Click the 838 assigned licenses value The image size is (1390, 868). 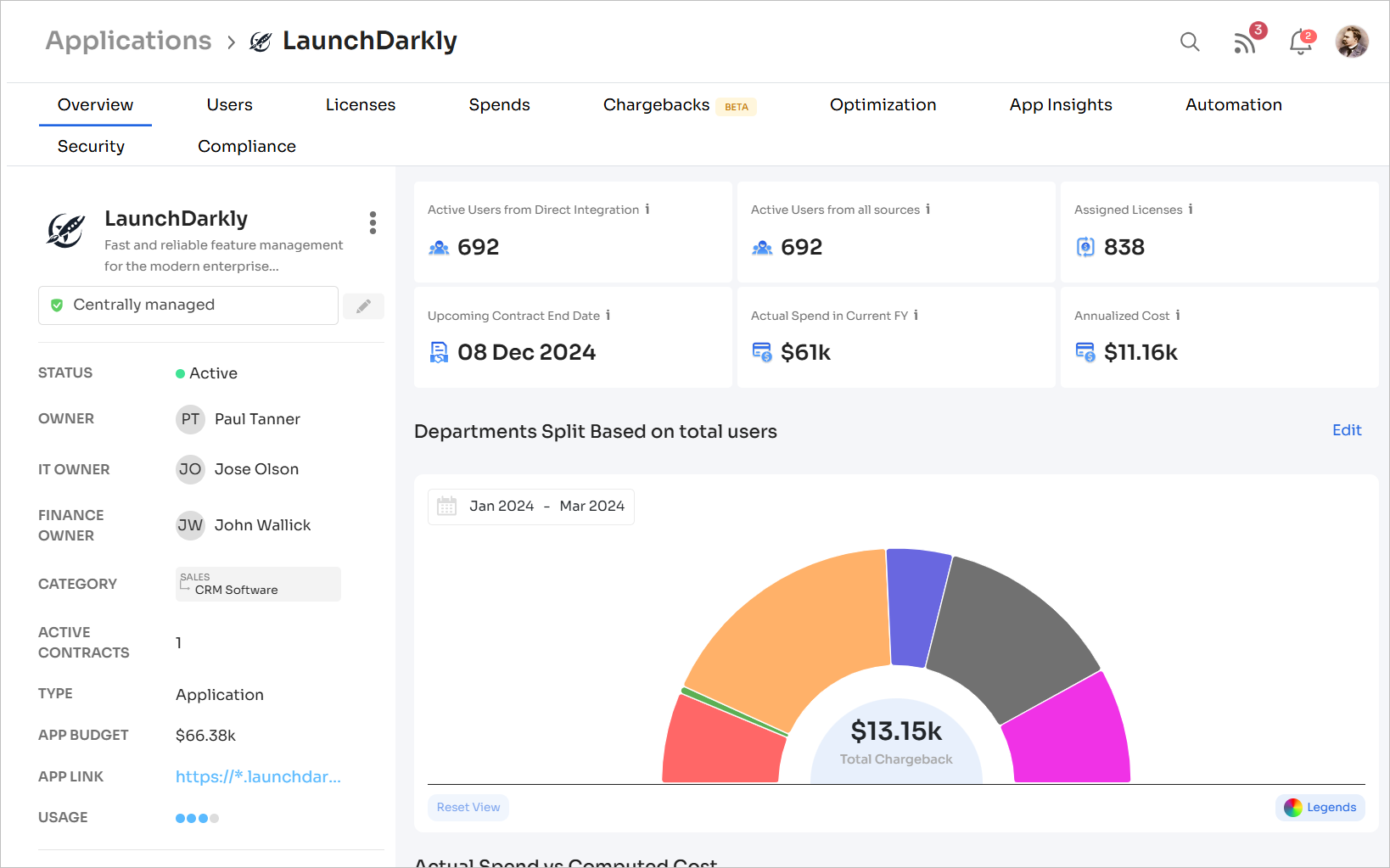[x=1124, y=247]
